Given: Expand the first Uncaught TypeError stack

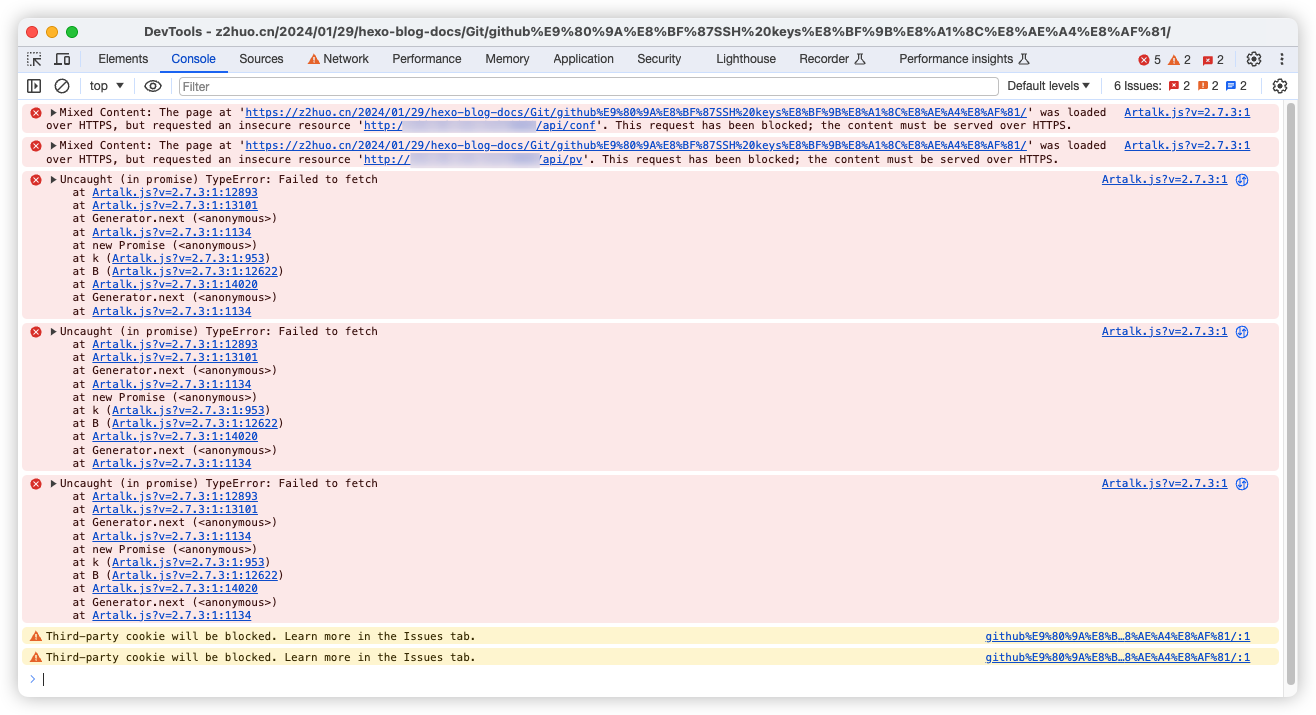Looking at the screenshot, I should 54,180.
